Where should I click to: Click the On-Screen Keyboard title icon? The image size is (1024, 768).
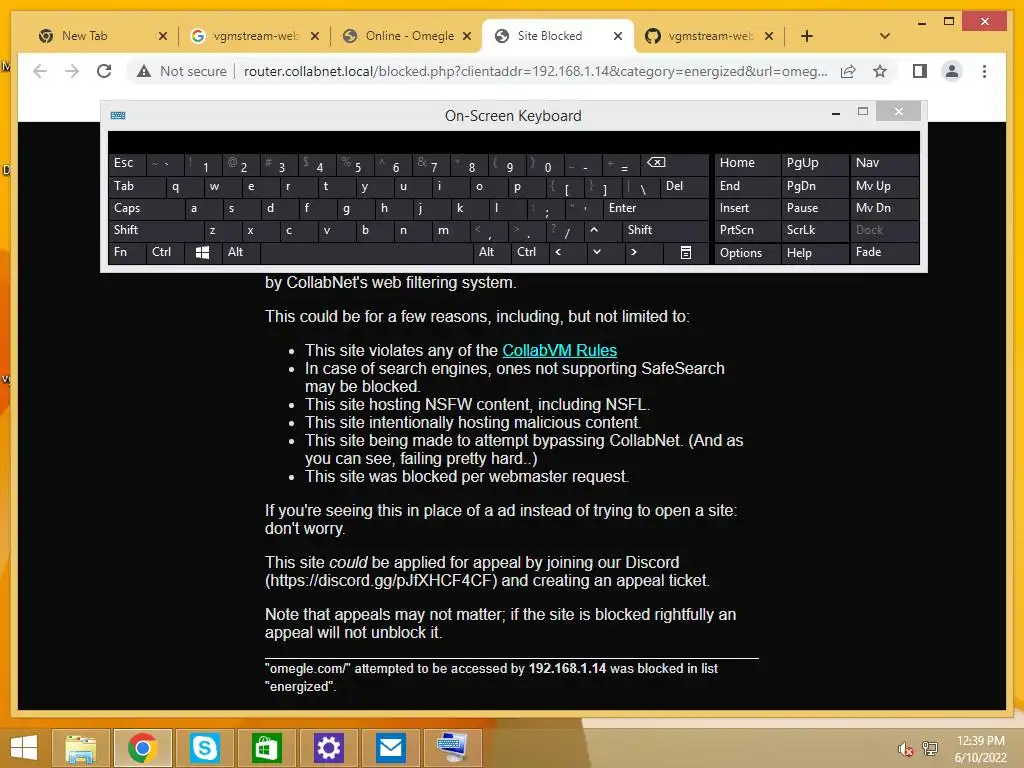coord(118,116)
